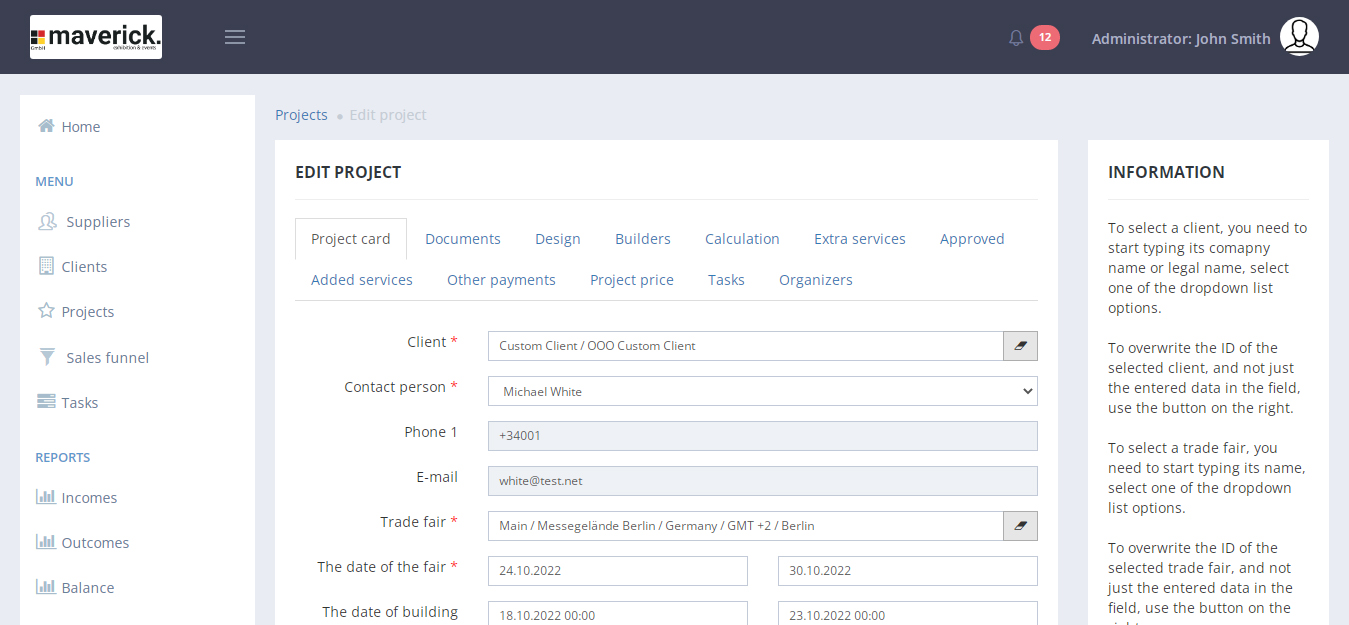This screenshot has width=1349, height=625.
Task: Open the Builders tab
Action: click(642, 239)
